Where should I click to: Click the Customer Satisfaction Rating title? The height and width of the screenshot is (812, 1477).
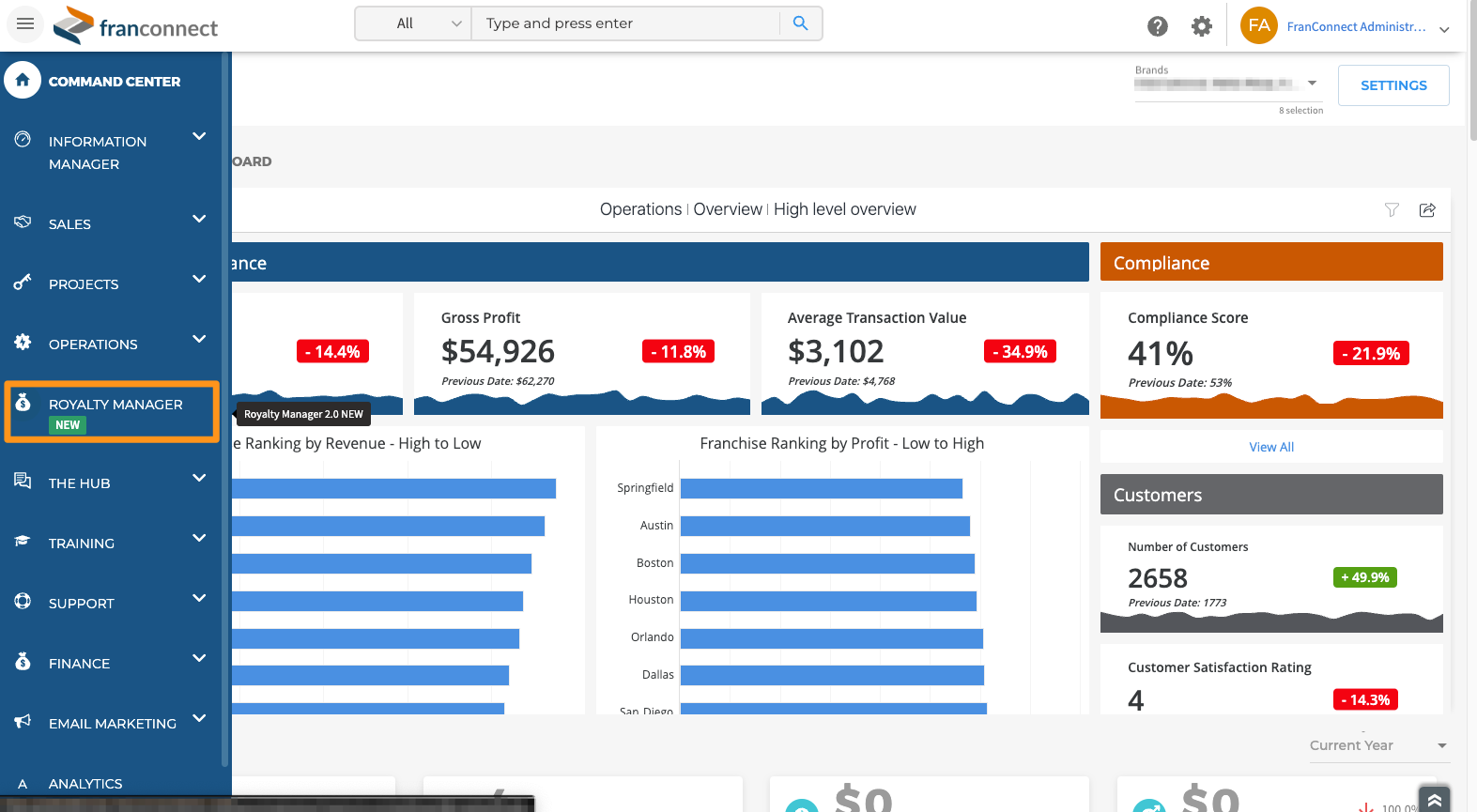click(1220, 667)
